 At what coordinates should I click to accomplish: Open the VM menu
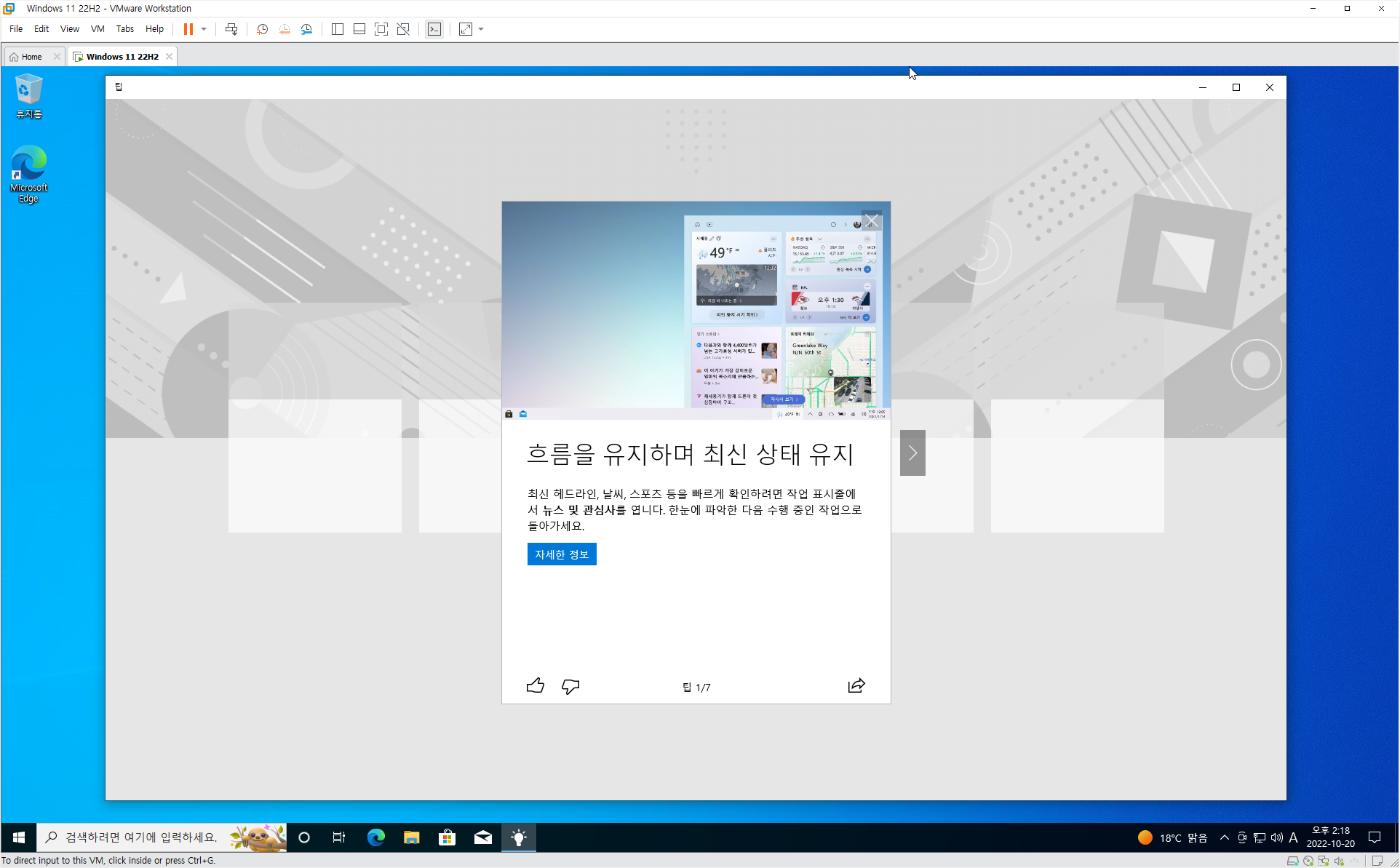98,29
